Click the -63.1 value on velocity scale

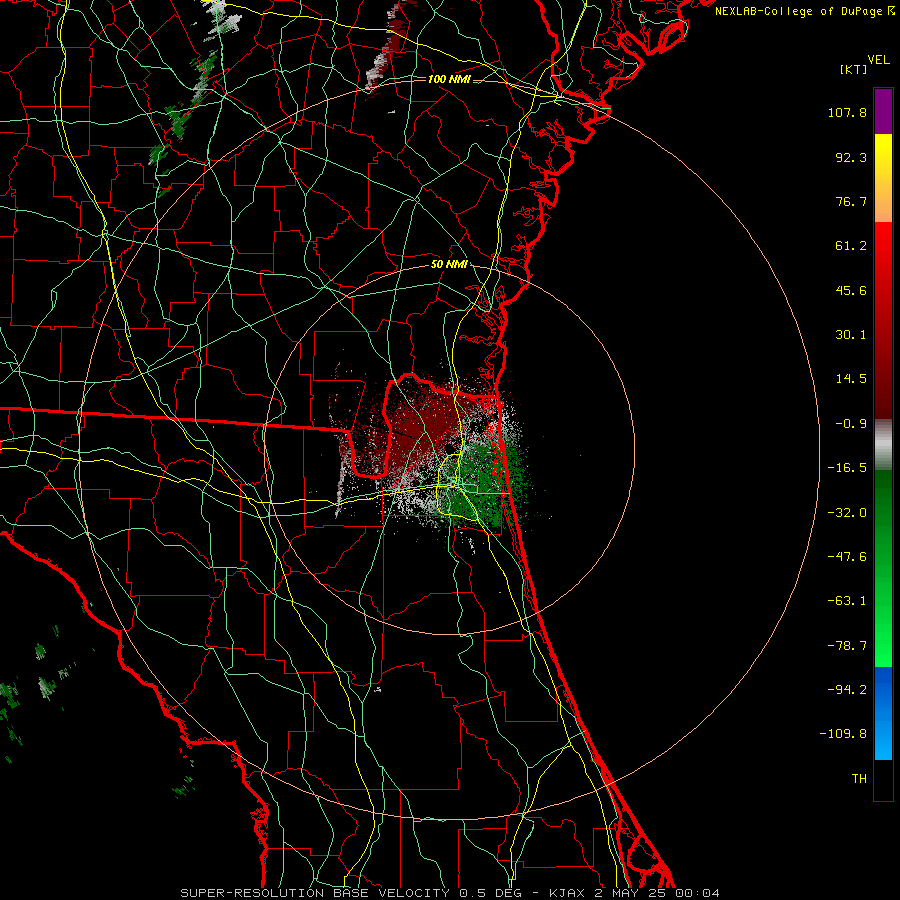847,600
